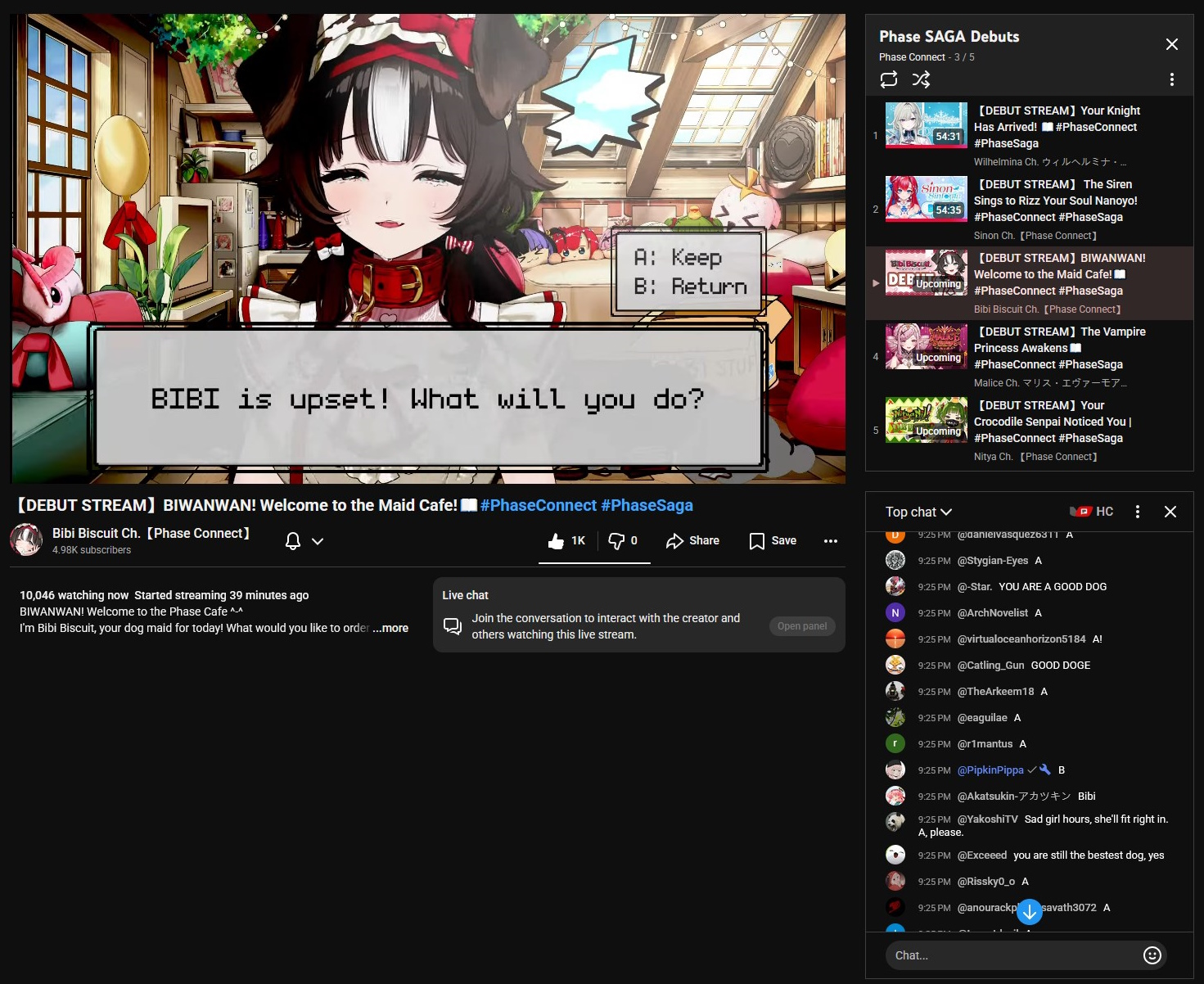Image resolution: width=1204 pixels, height=984 pixels.
Task: Click @Rissky0_o username in chat
Action: 986,882
